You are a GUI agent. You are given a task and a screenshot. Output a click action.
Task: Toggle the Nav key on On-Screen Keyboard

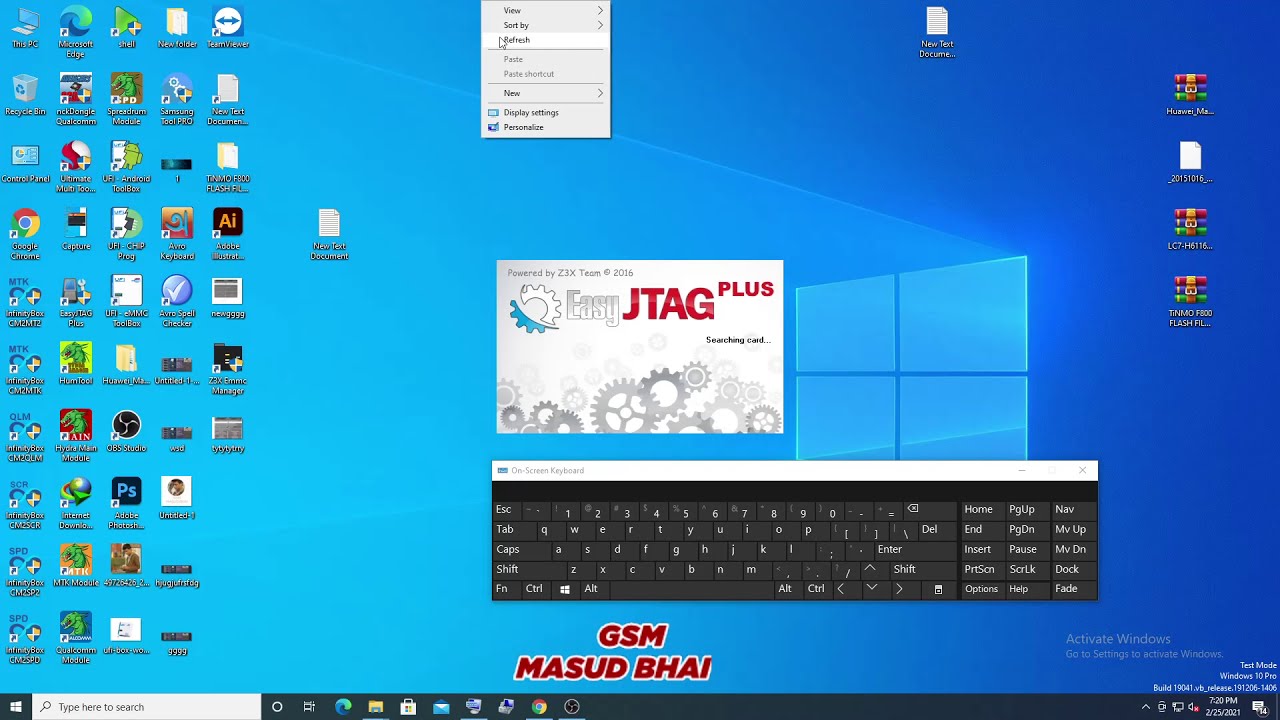(1074, 510)
